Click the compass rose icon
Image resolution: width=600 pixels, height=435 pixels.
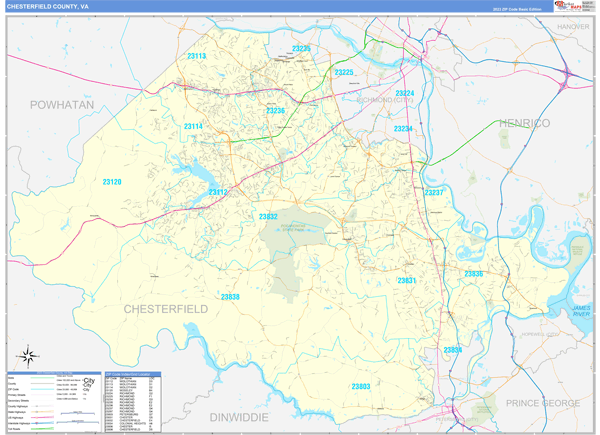pyautogui.click(x=27, y=354)
